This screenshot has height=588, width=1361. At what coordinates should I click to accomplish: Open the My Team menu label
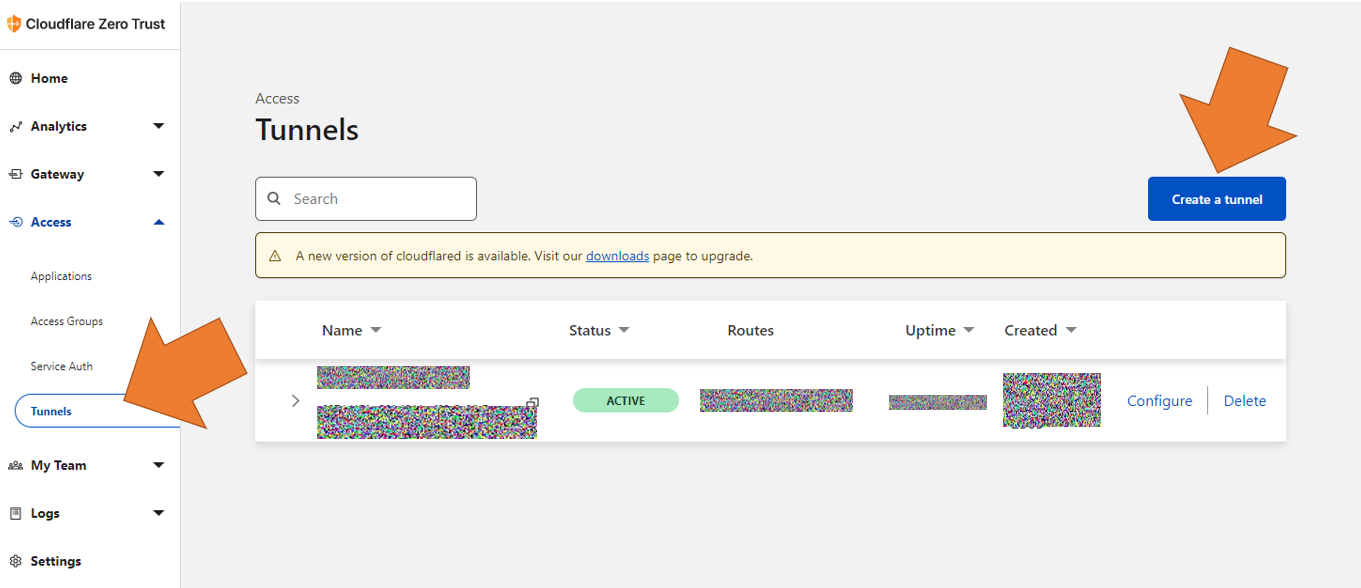point(59,465)
